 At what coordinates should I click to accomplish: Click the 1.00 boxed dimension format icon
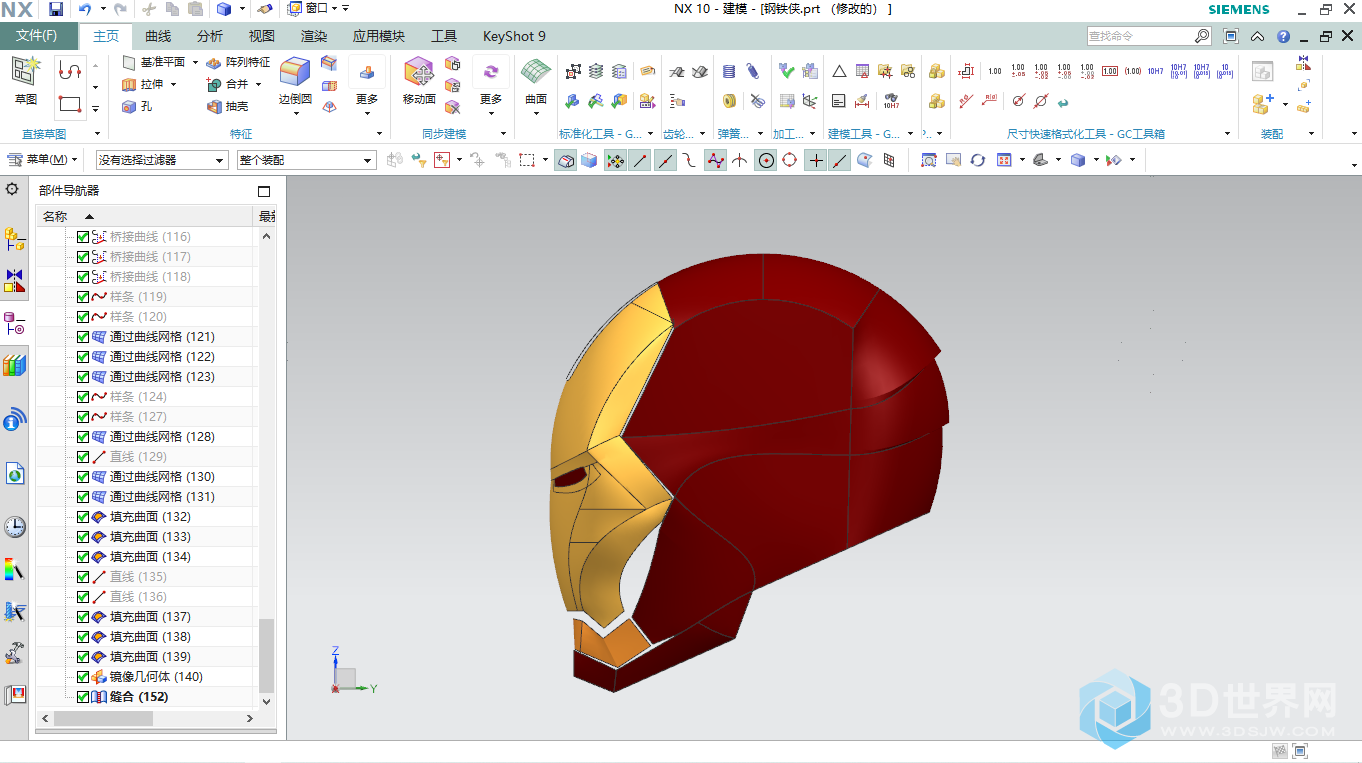click(x=1110, y=71)
